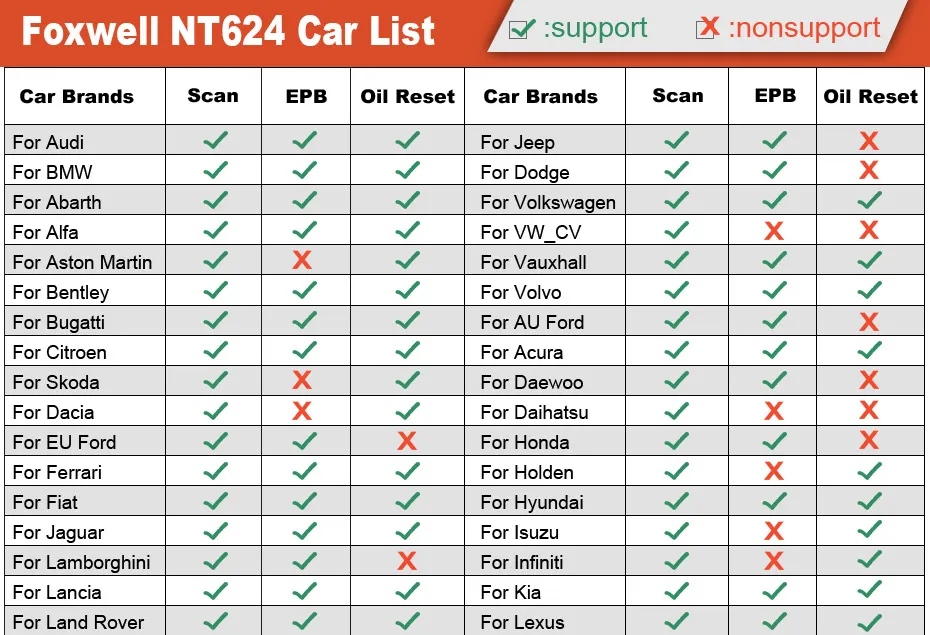Click the red X for Daihatsu Oil Reset

coord(869,410)
